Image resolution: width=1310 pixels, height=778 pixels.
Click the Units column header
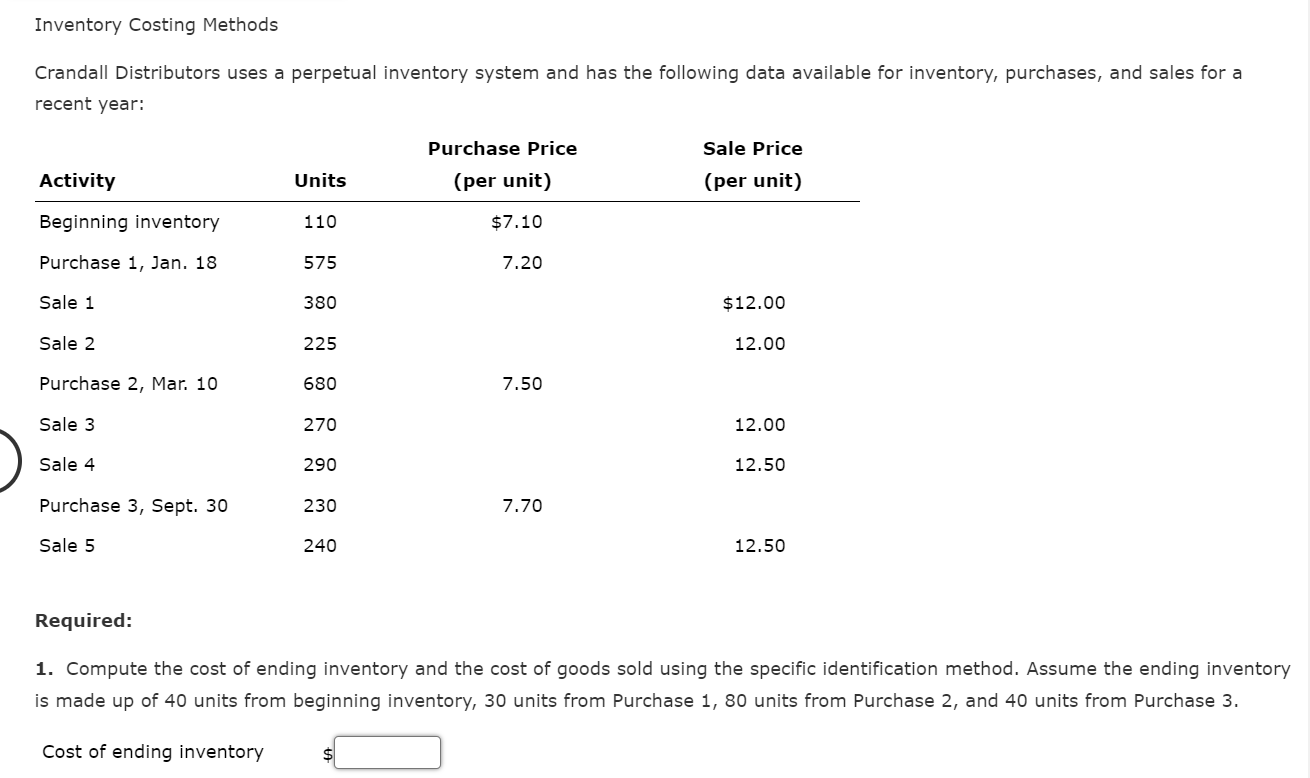tap(320, 180)
